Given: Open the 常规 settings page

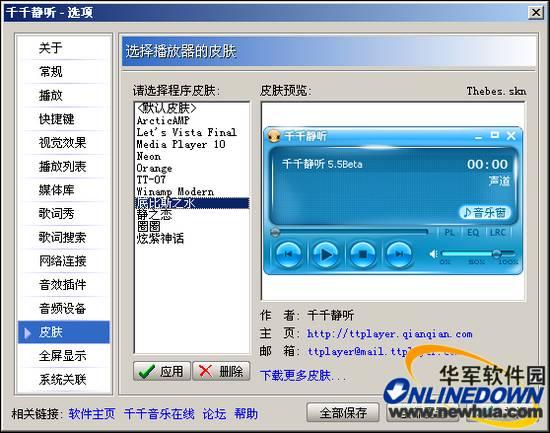Looking at the screenshot, I should 63,72.
